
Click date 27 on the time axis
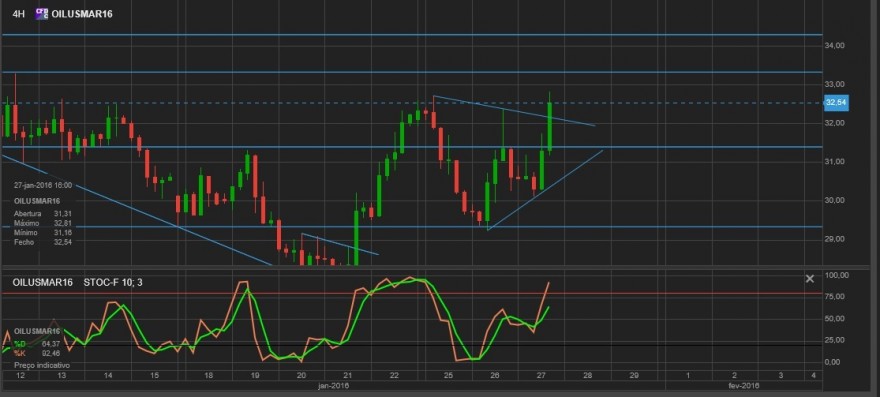point(541,375)
